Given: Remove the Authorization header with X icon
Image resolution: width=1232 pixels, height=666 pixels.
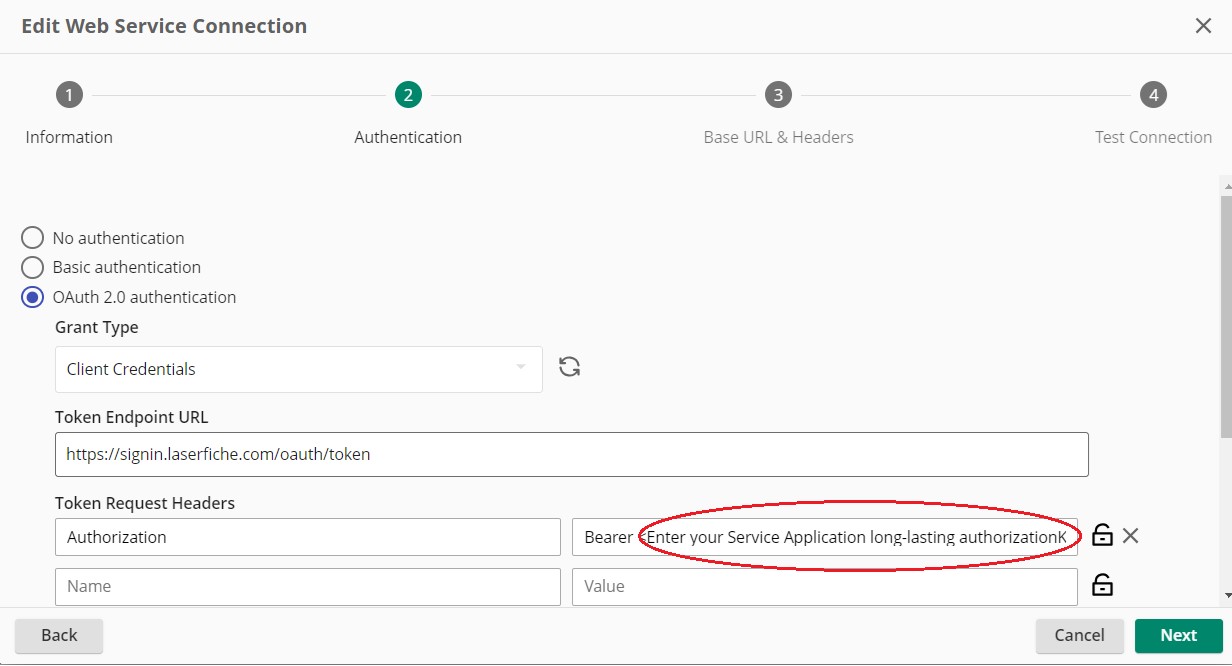Looking at the screenshot, I should pyautogui.click(x=1131, y=536).
